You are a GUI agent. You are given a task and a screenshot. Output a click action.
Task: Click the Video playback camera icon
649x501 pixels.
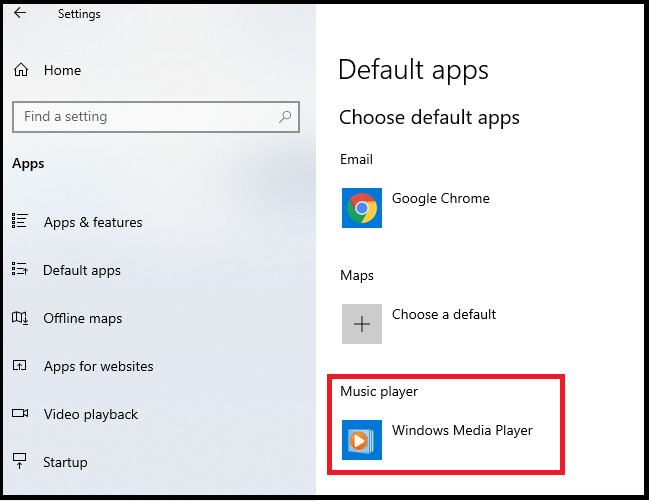click(x=20, y=413)
